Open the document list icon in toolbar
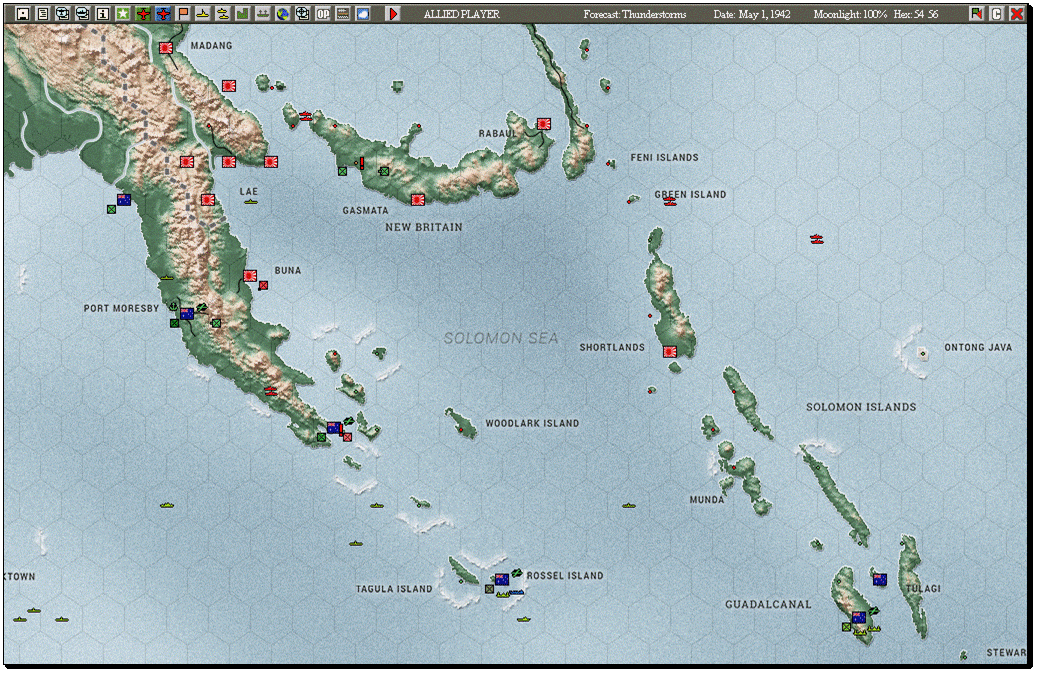This screenshot has width=1038, height=674. click(43, 13)
